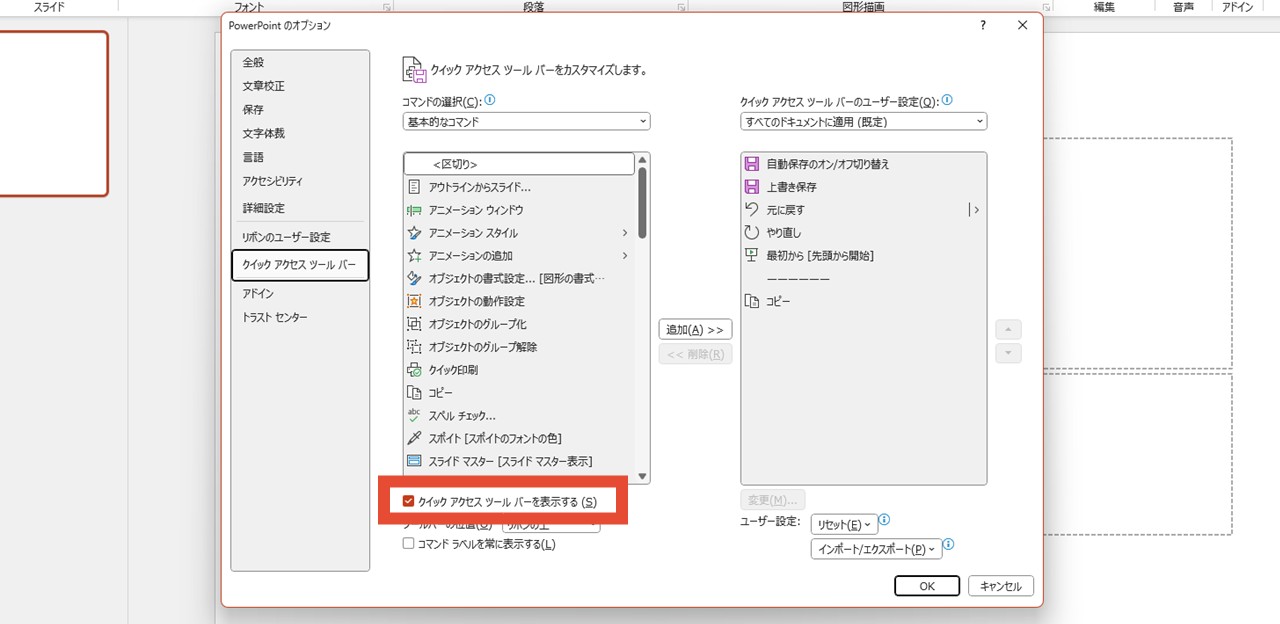Expand the Undo split arrow in toolbar list
Viewport: 1280px width, 624px height.
pyautogui.click(x=974, y=210)
